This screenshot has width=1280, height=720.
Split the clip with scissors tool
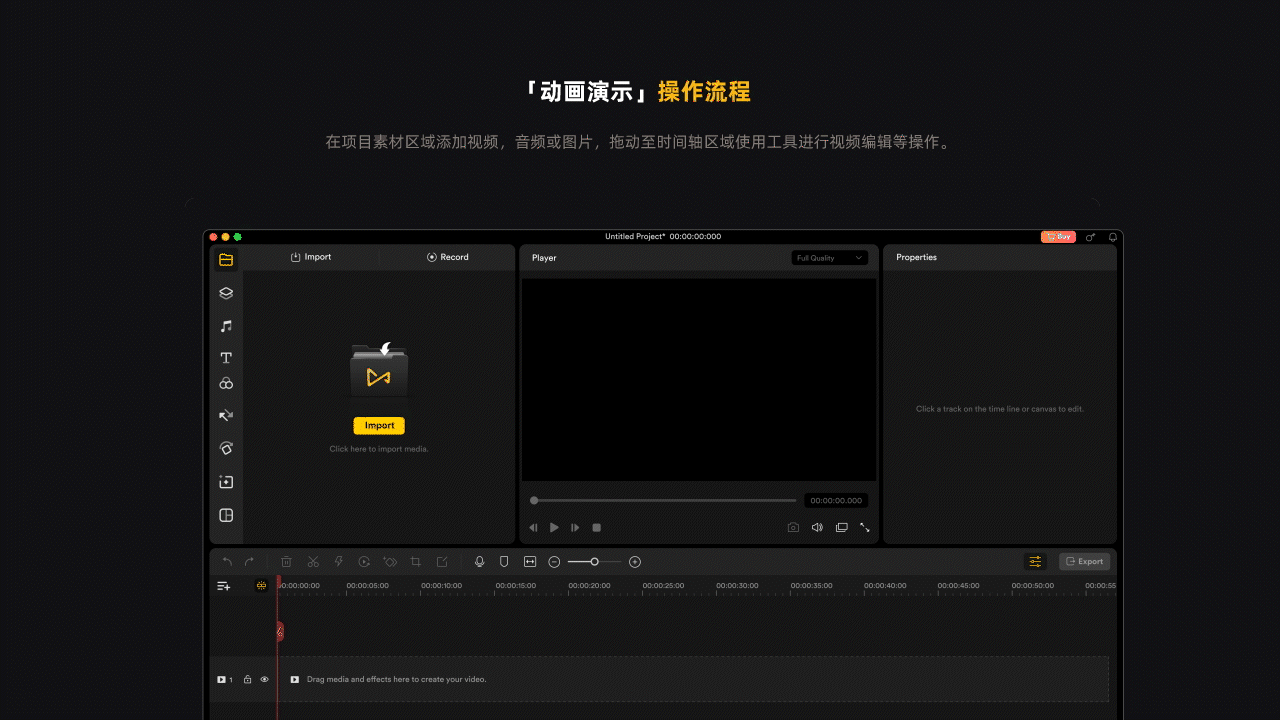[x=313, y=562]
